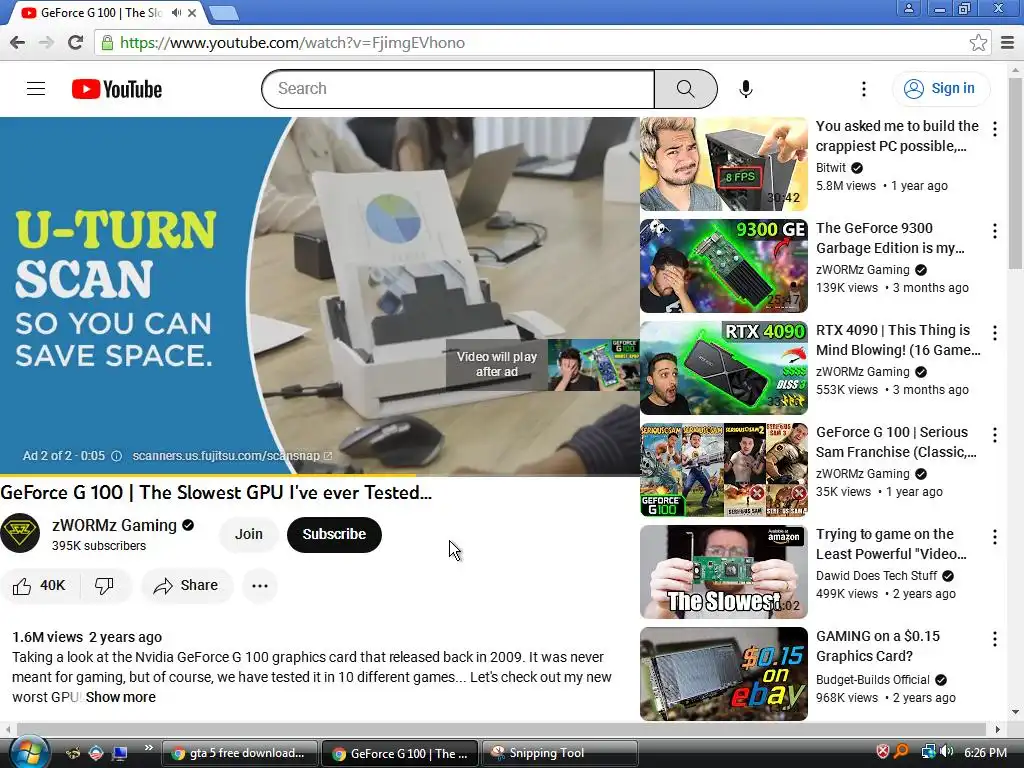The height and width of the screenshot is (768, 1024).
Task: Switch to Snipping Tool in taskbar
Action: [x=559, y=753]
